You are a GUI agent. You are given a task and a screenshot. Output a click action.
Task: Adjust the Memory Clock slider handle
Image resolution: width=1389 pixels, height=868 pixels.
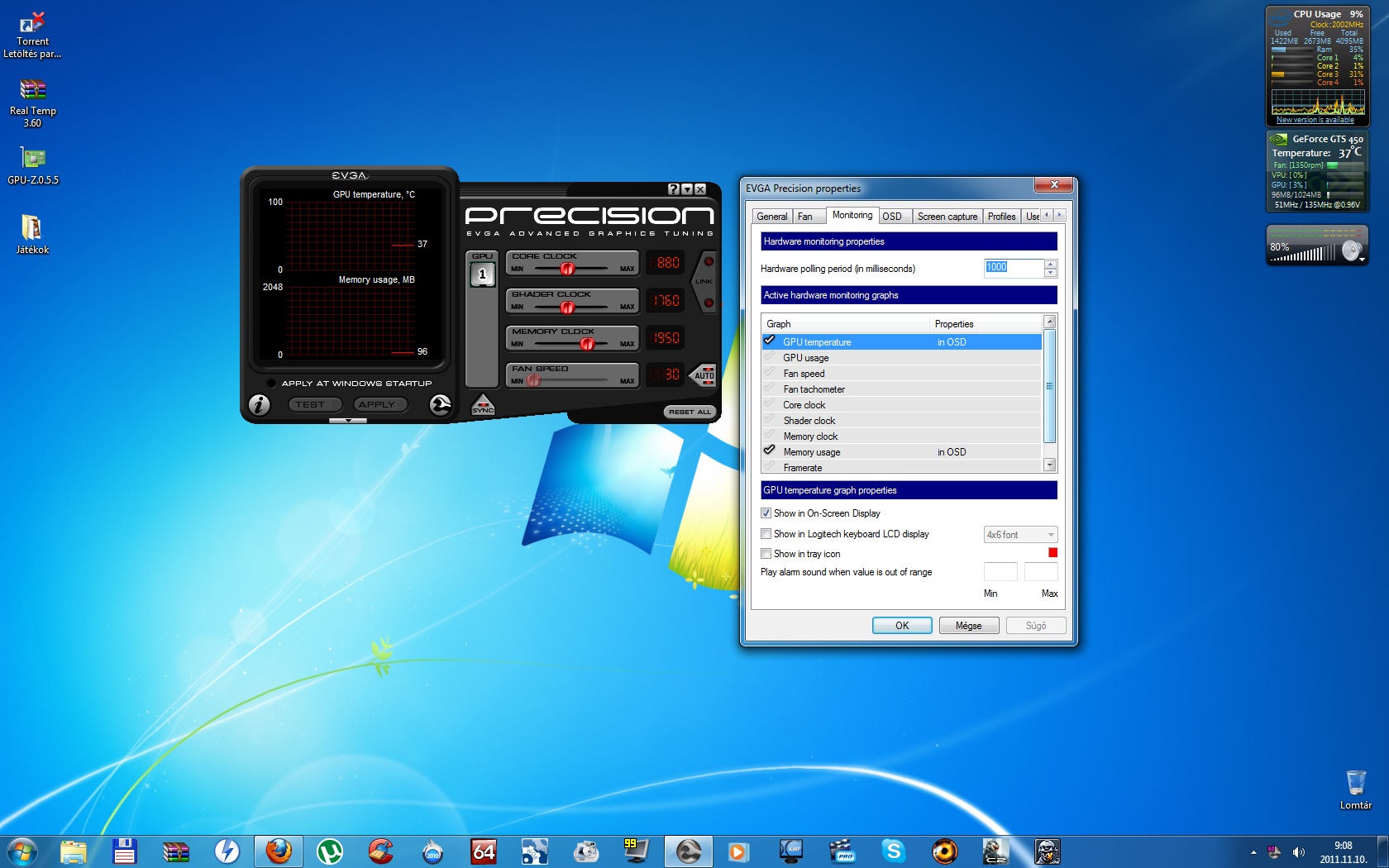tap(587, 344)
